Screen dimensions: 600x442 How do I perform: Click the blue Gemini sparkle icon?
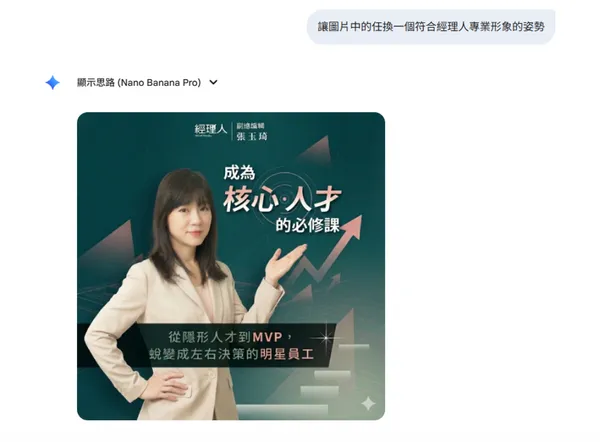click(52, 82)
